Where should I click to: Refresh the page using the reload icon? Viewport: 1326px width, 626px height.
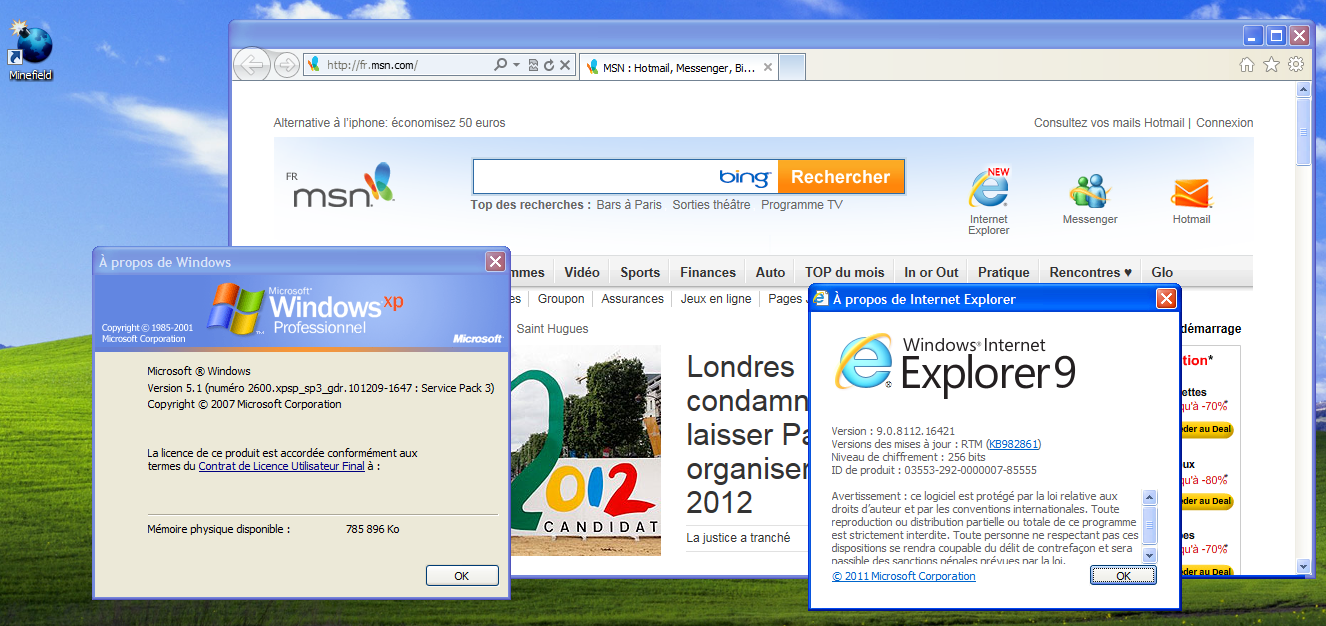549,66
